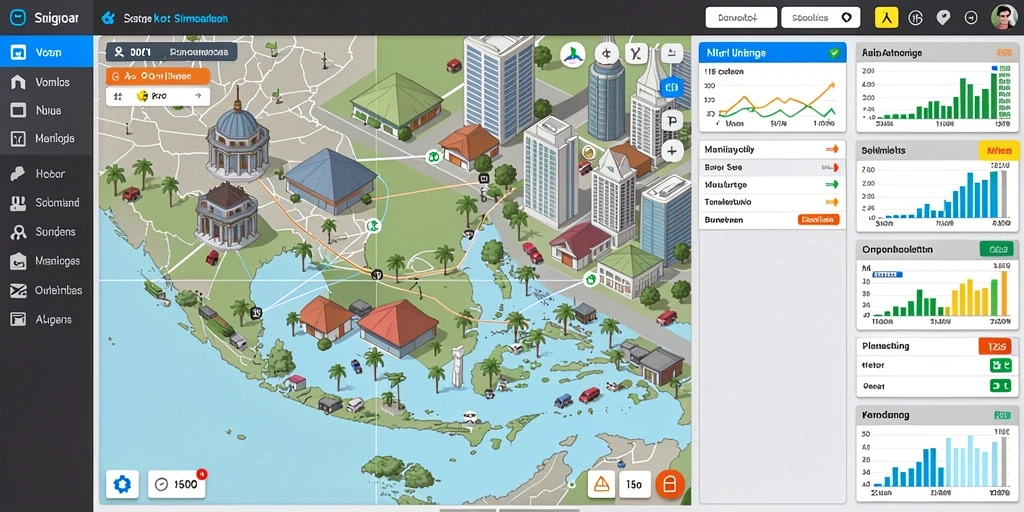Toggle the first green Plonecting row indicator
This screenshot has height=512, width=1024.
pyautogui.click(x=999, y=365)
